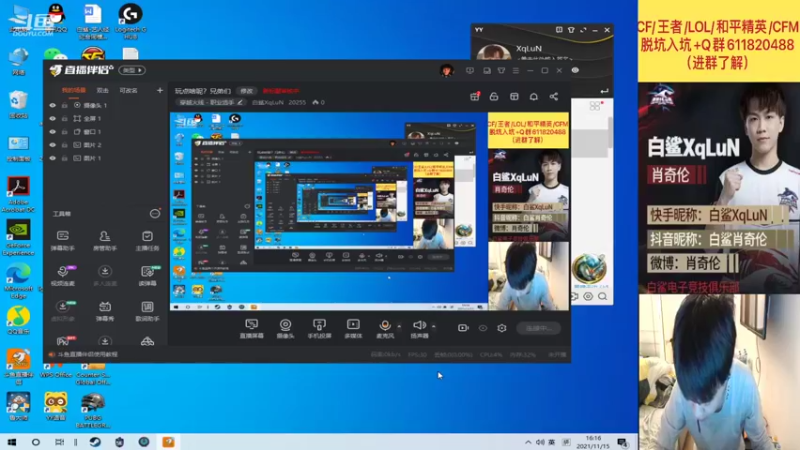The width and height of the screenshot is (800, 450).
Task: Open the hamburger menu in title bar
Action: [516, 70]
